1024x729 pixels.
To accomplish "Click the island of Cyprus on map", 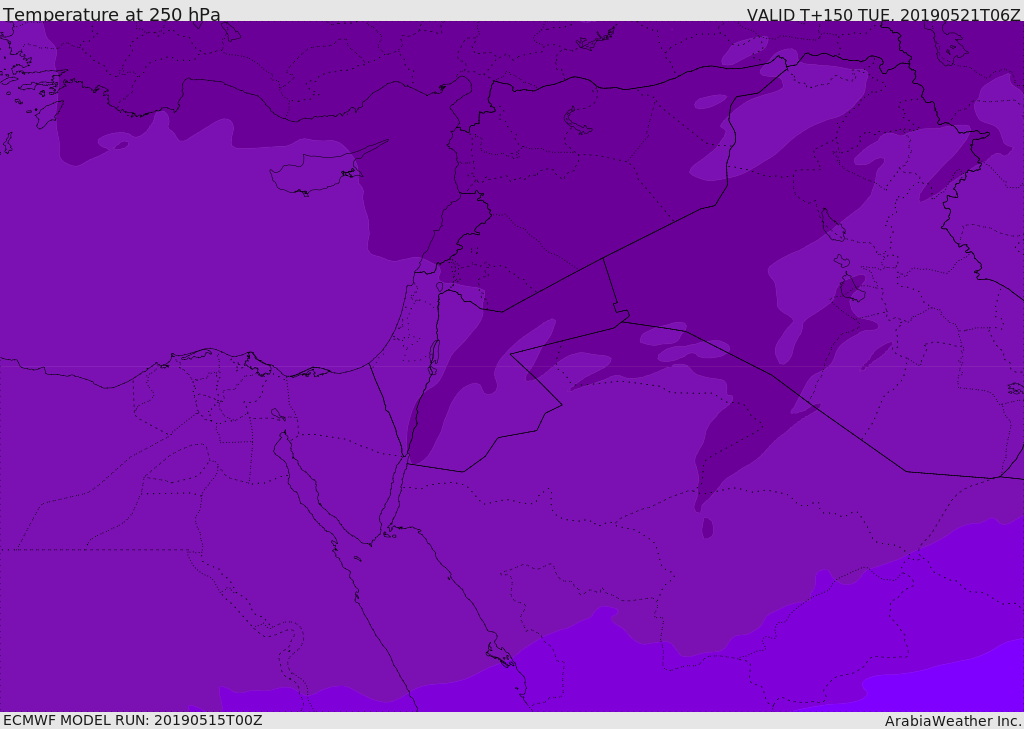I will (321, 171).
